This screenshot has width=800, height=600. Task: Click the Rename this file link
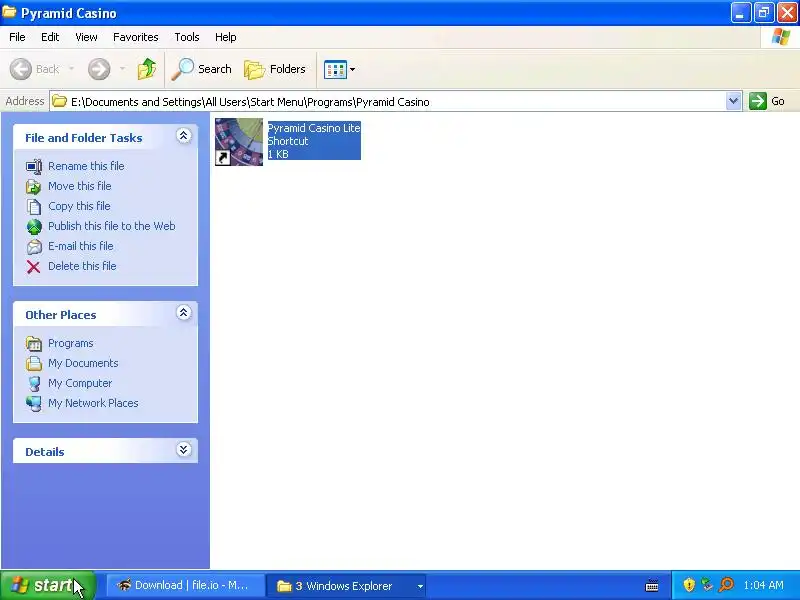pyautogui.click(x=86, y=166)
